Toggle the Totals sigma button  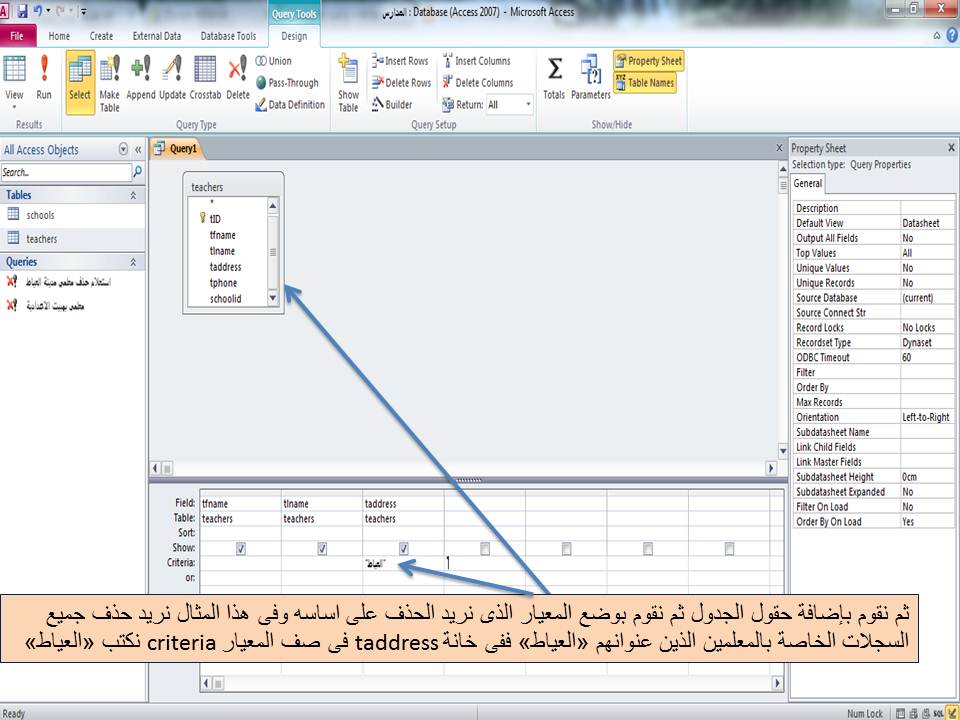tap(554, 77)
